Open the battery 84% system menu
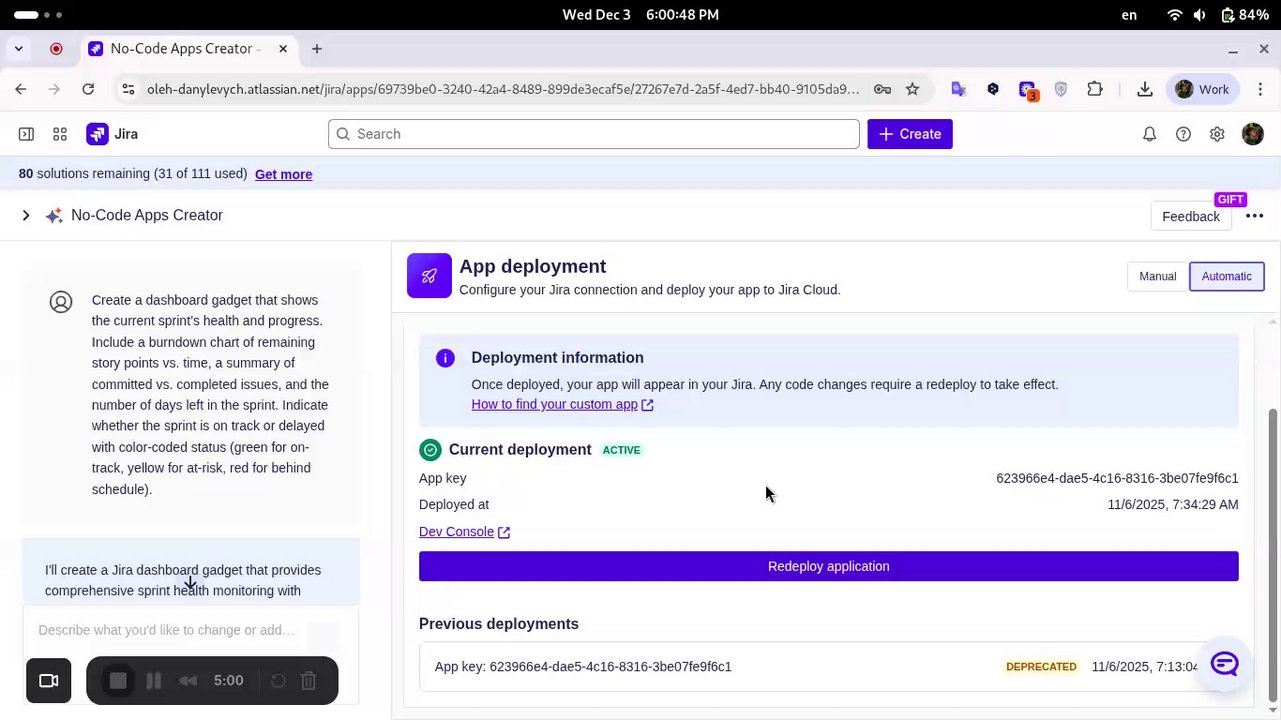This screenshot has height=720, width=1281. point(1244,15)
